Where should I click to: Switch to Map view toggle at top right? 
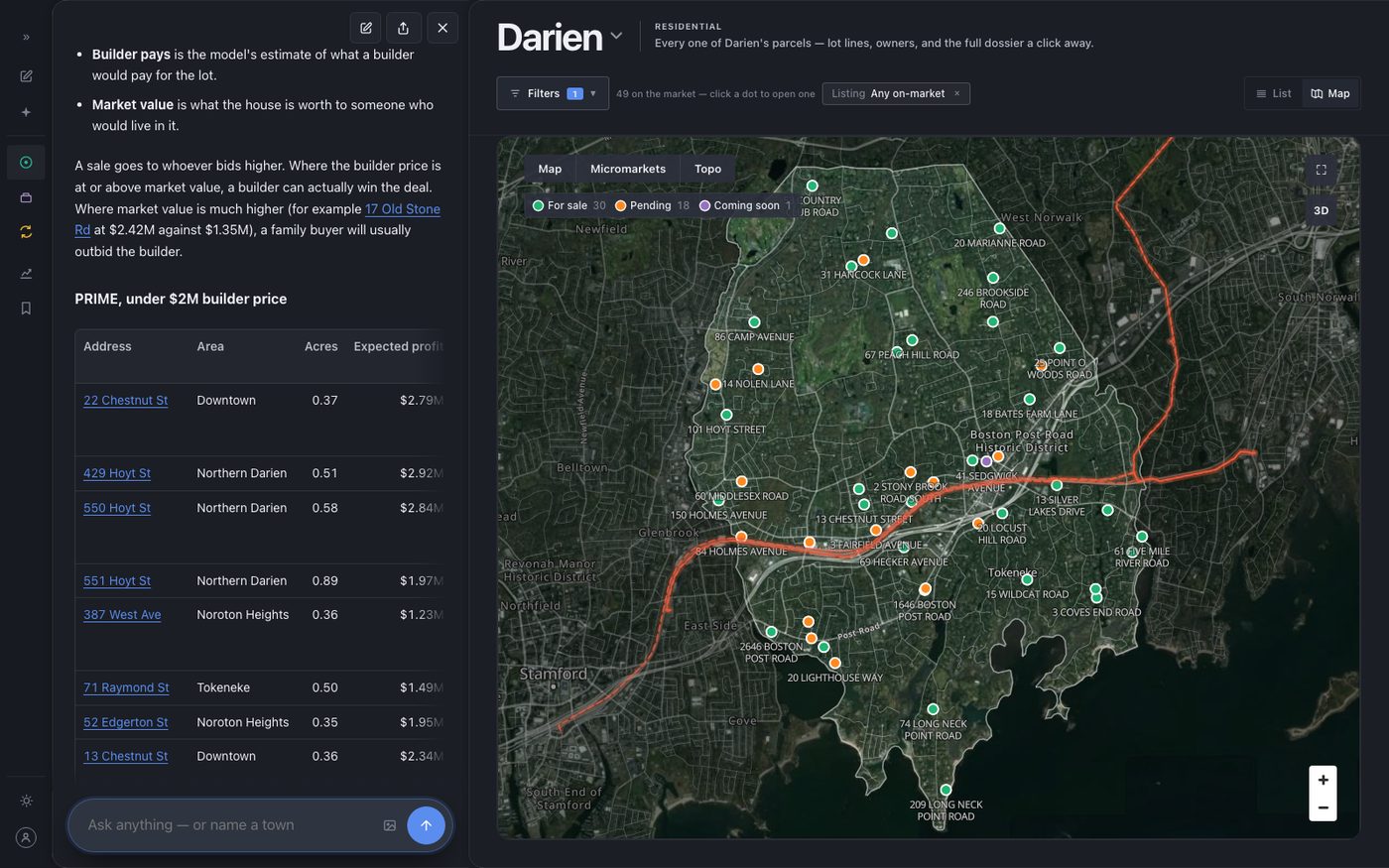click(1330, 93)
